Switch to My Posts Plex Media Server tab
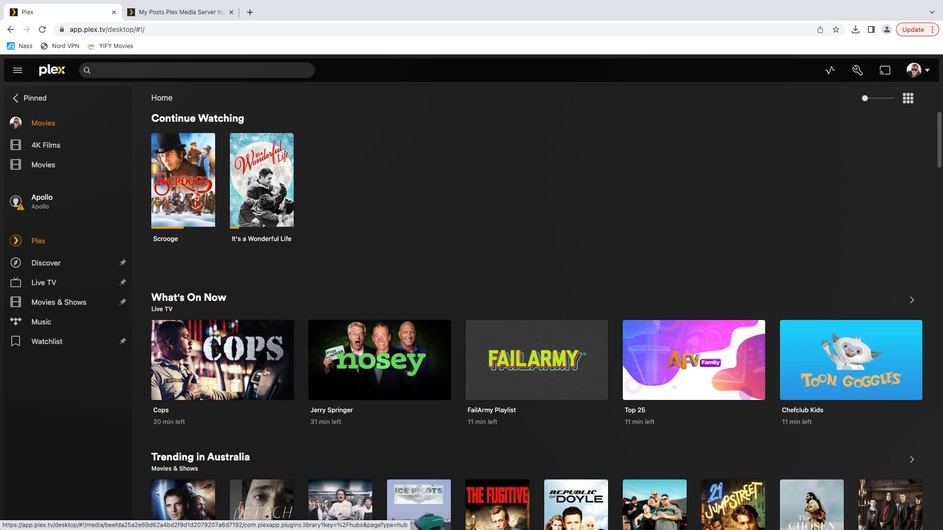This screenshot has width=943, height=530. click(180, 12)
